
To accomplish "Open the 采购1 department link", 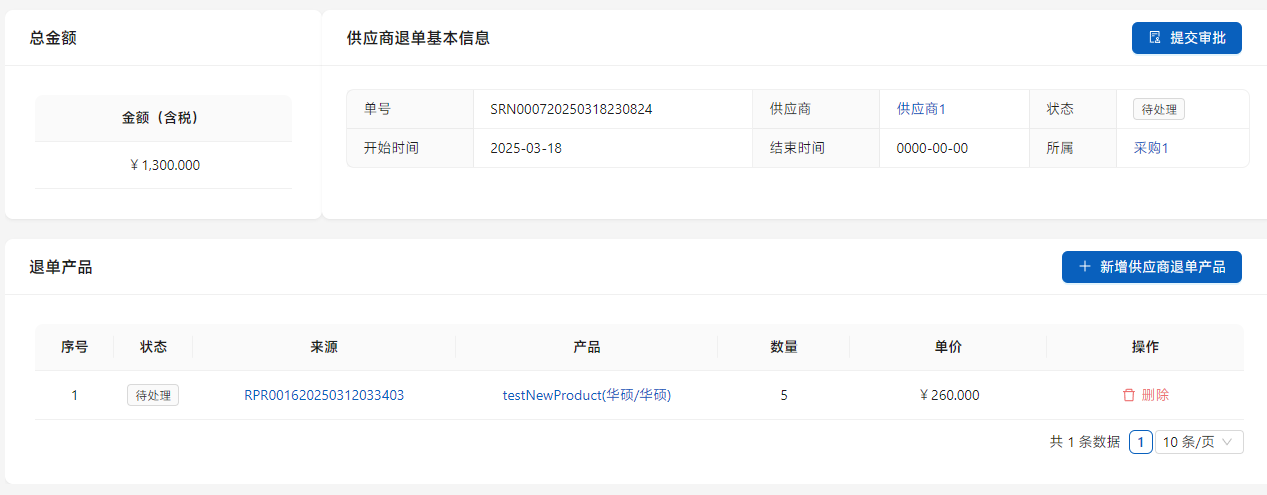I will (x=1150, y=148).
